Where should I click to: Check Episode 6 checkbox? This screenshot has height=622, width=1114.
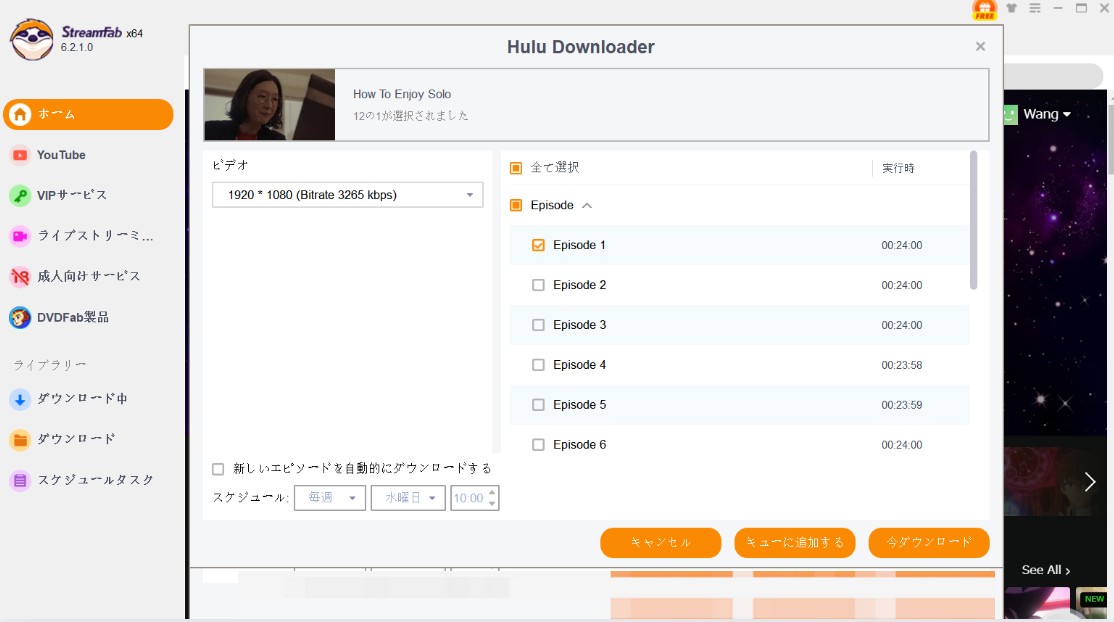click(538, 444)
